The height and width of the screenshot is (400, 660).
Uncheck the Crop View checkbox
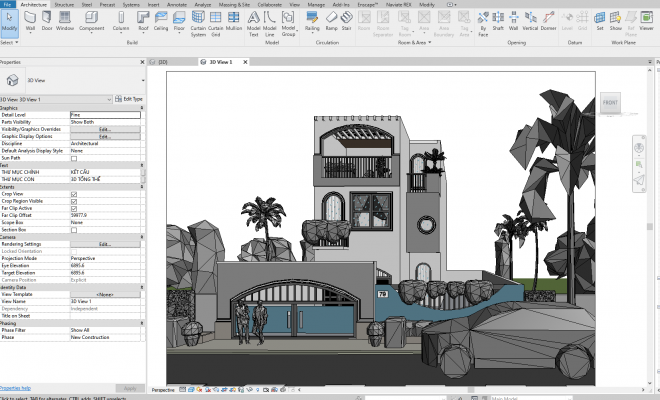pos(73,193)
